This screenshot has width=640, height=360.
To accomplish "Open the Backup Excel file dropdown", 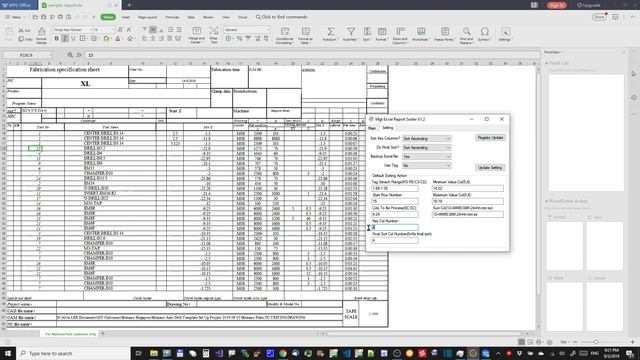I will pos(427,157).
